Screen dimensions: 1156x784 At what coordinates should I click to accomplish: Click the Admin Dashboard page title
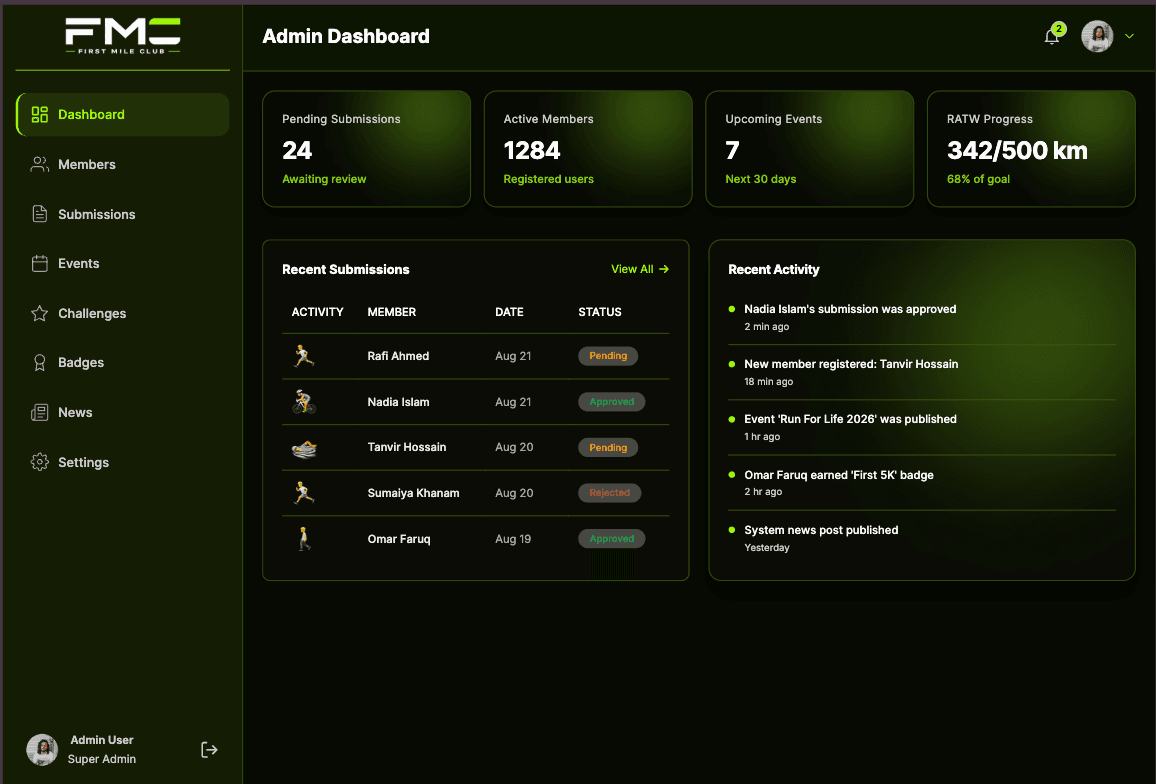pyautogui.click(x=346, y=36)
